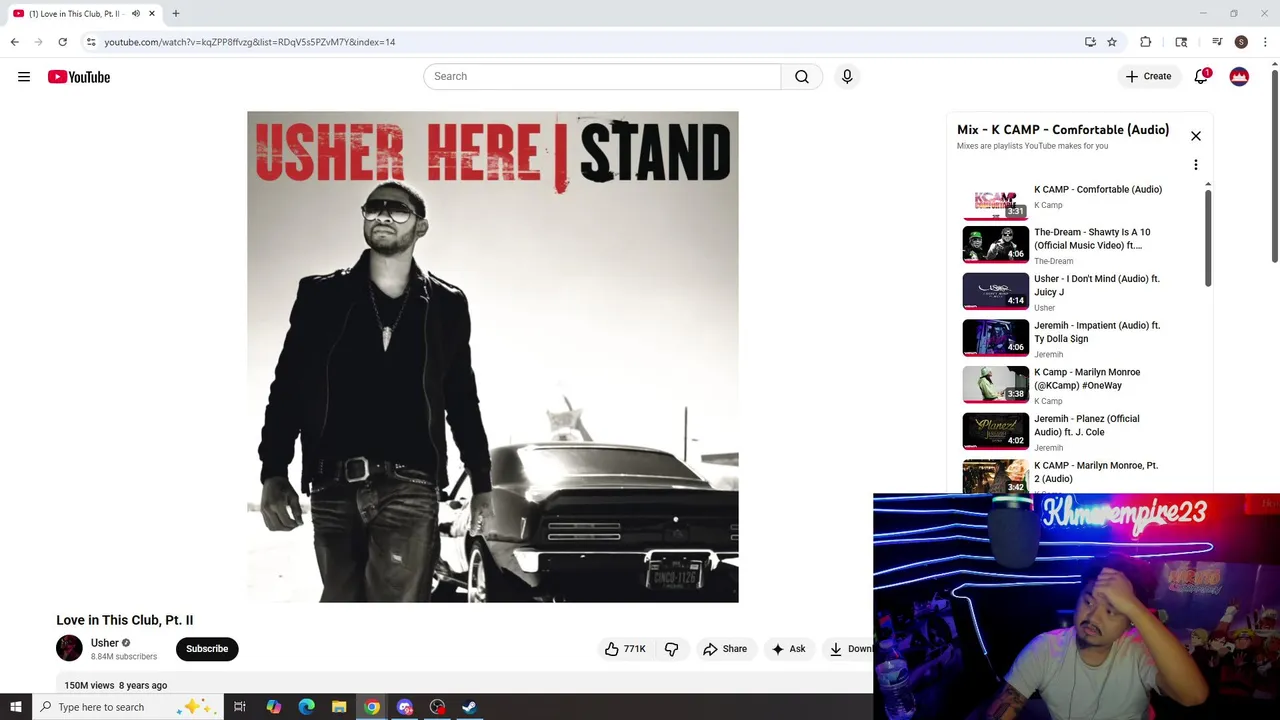Viewport: 1280px width, 720px height.
Task: Open Usher channel avatar
Action: [x=69, y=648]
